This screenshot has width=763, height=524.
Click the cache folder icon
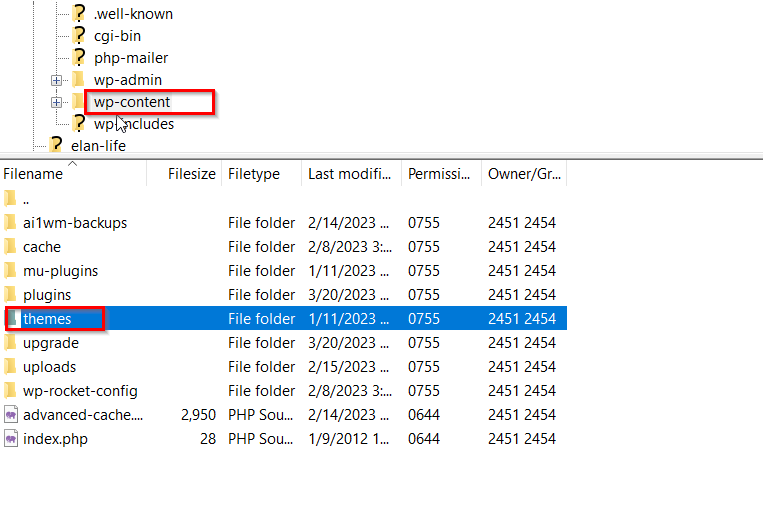coord(10,247)
